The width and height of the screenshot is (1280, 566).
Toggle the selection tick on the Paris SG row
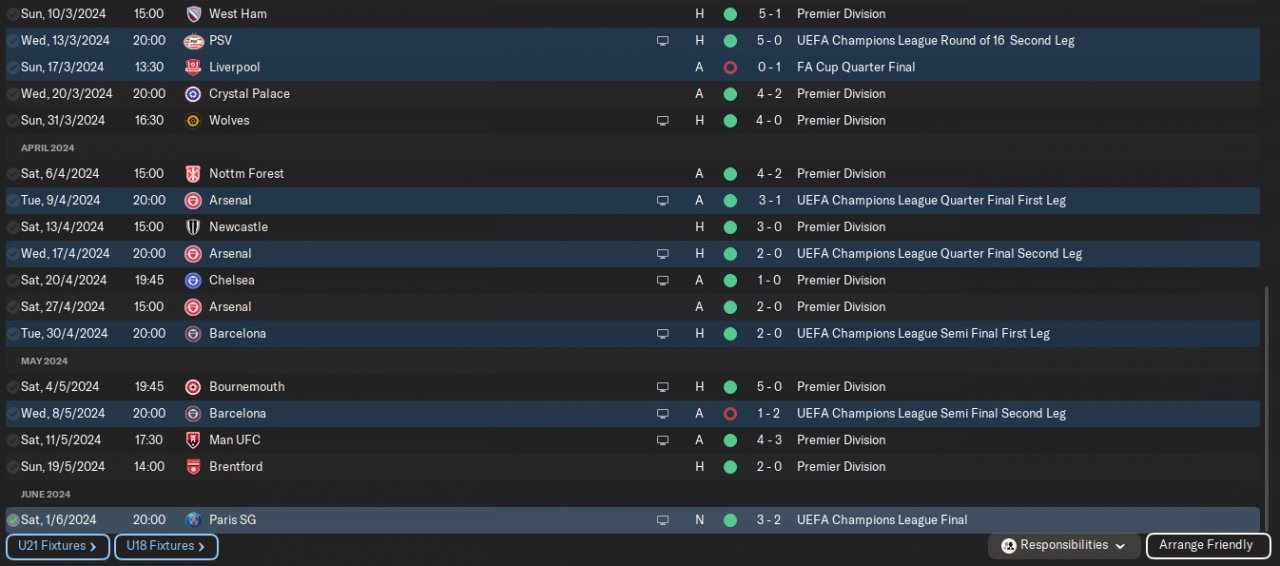tap(13, 520)
